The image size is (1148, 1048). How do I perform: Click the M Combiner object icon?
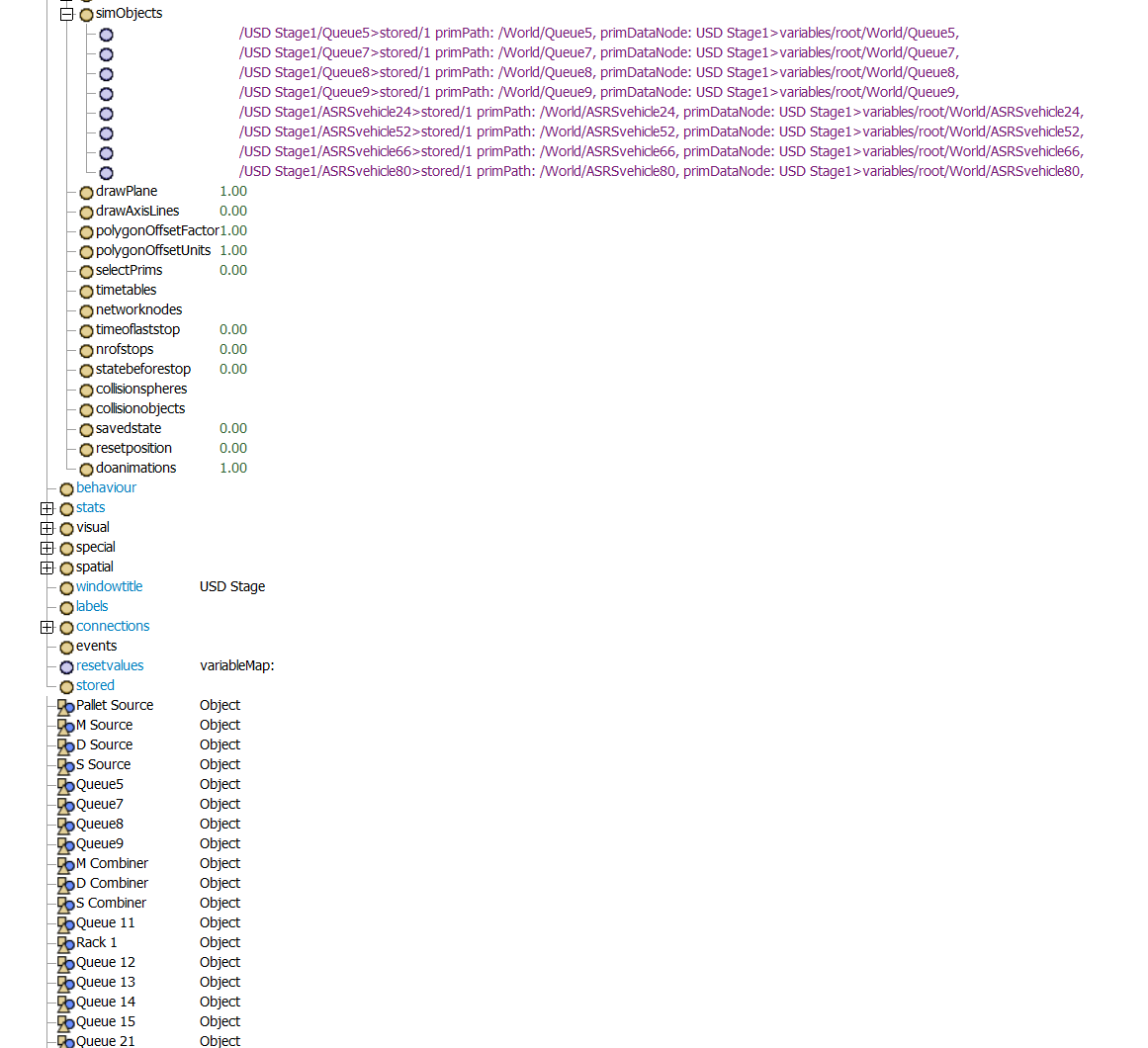(x=65, y=864)
